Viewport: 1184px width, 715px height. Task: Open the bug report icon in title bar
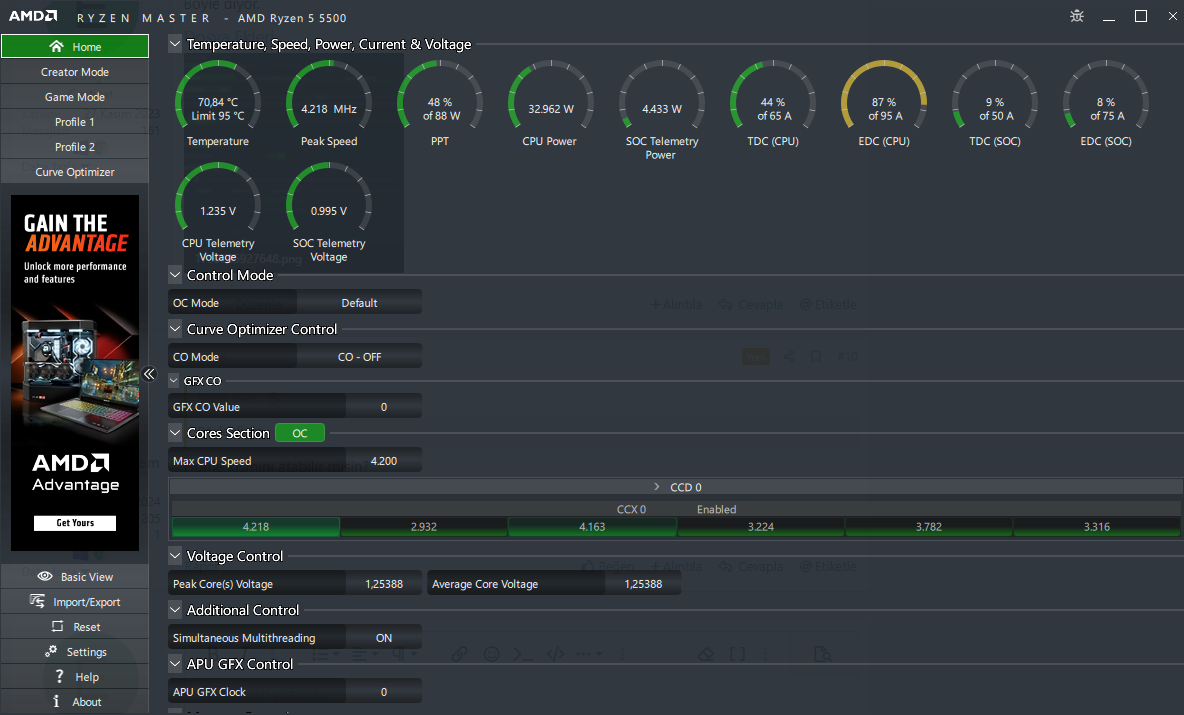[1077, 16]
